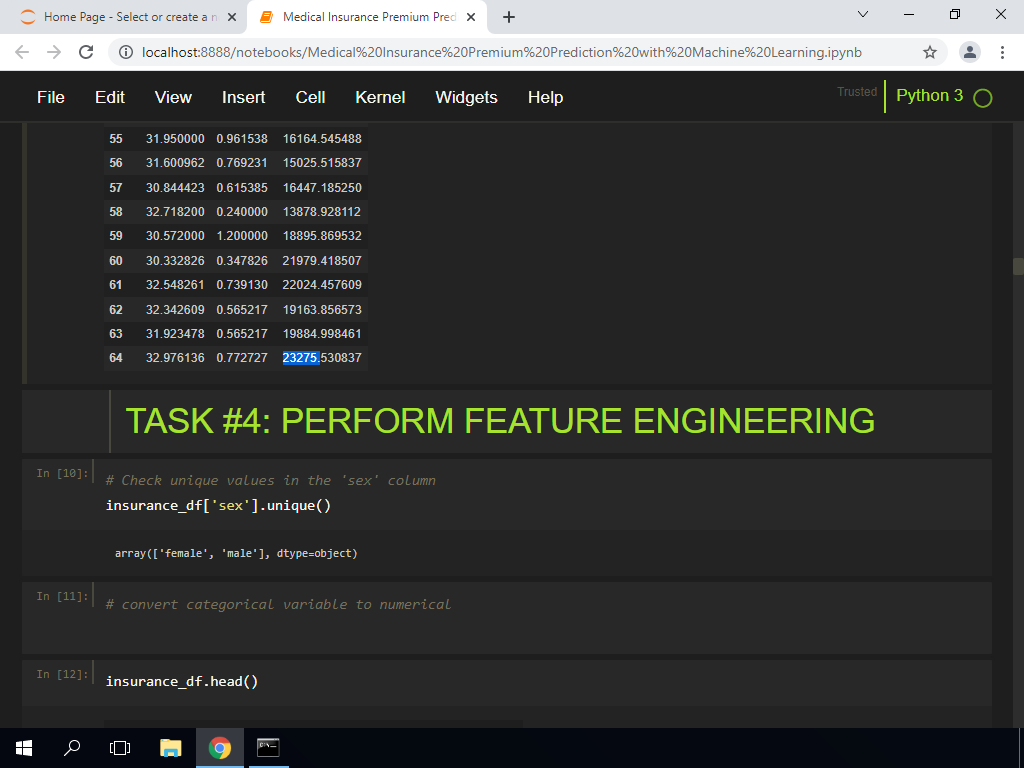
Task: Open Windows taskbar search
Action: [x=72, y=748]
